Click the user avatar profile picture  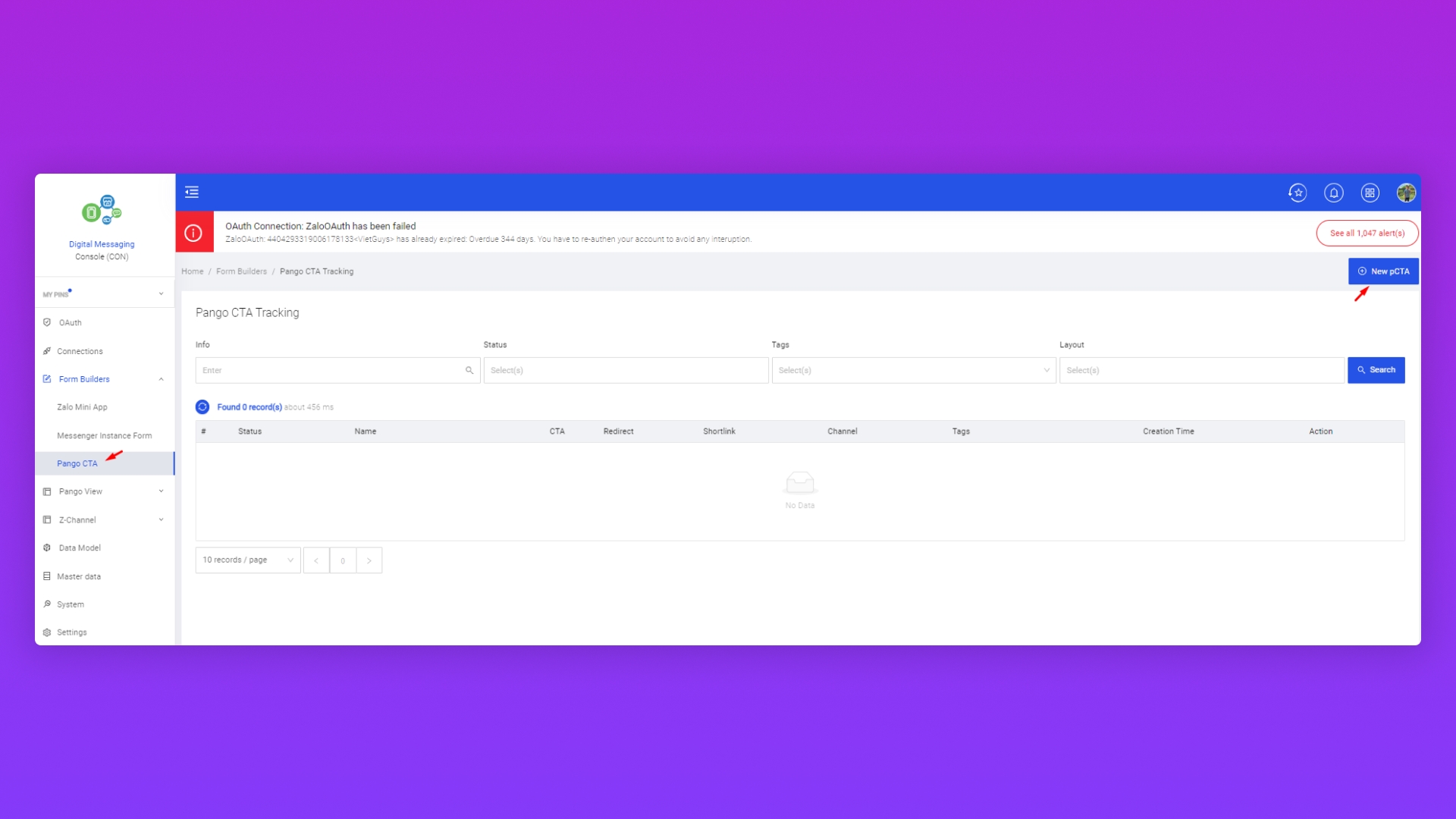[x=1406, y=193]
